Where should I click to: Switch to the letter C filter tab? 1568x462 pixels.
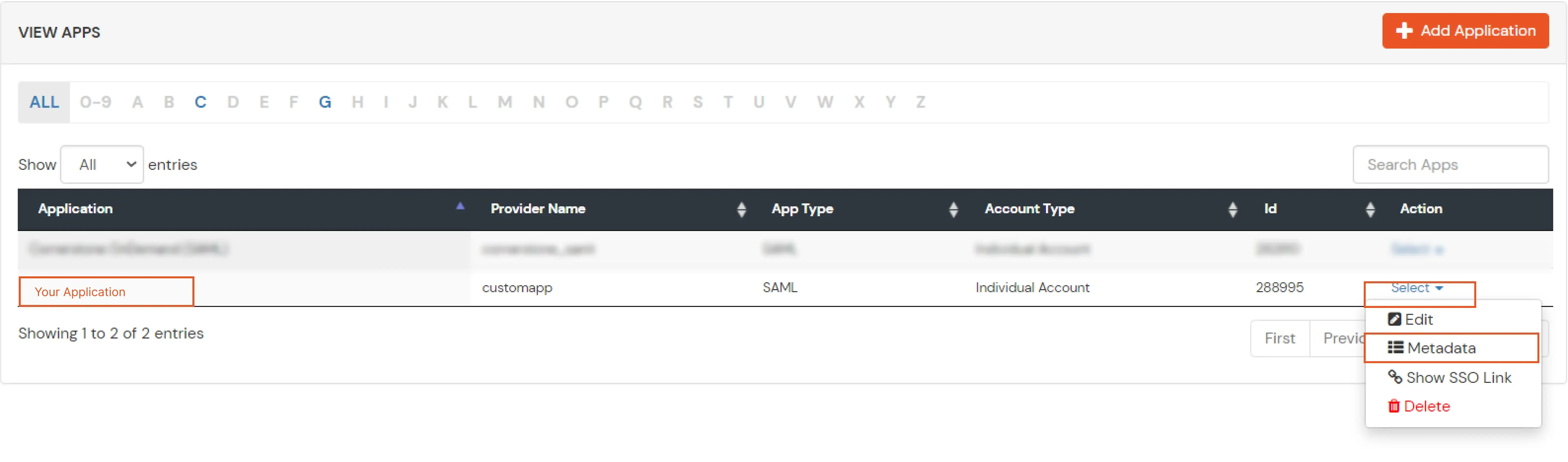pyautogui.click(x=201, y=102)
